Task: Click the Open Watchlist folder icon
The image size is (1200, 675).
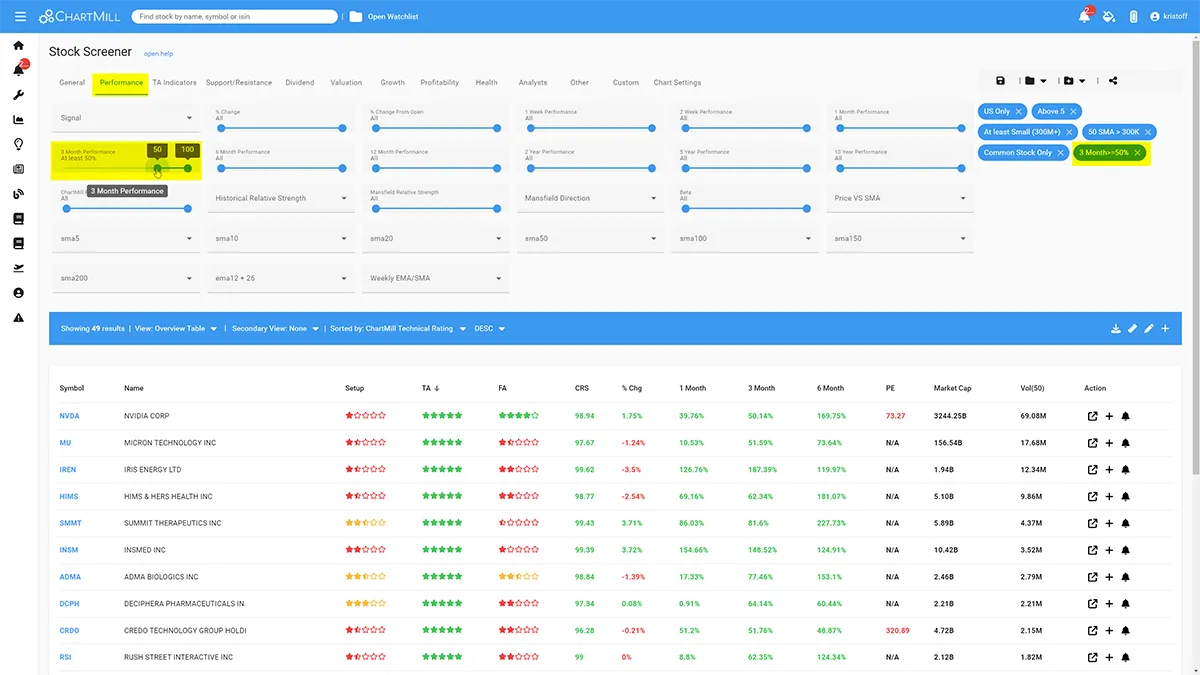Action: (355, 17)
